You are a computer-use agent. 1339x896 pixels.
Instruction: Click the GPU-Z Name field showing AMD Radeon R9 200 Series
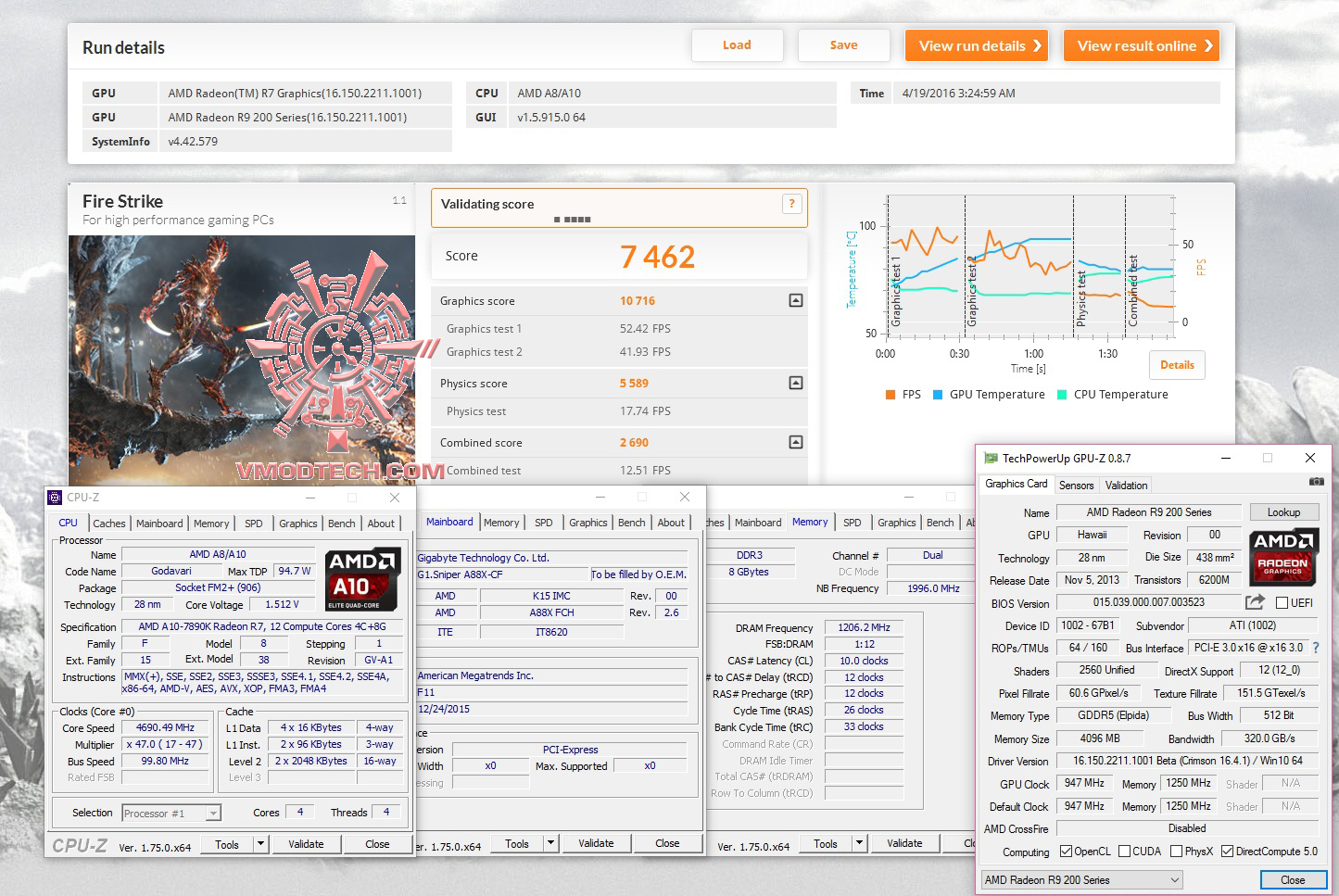click(x=1149, y=512)
